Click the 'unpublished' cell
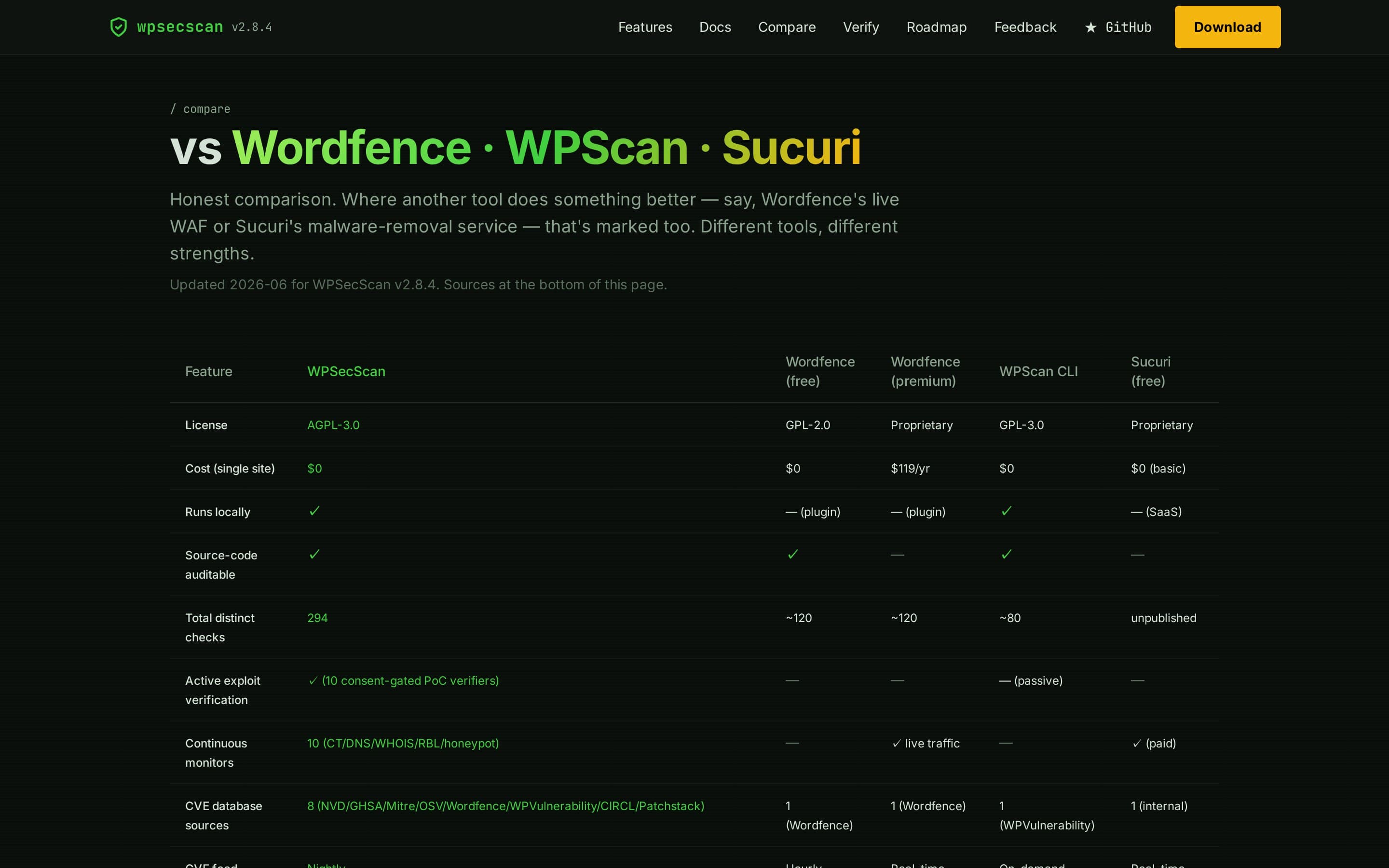 1163,618
